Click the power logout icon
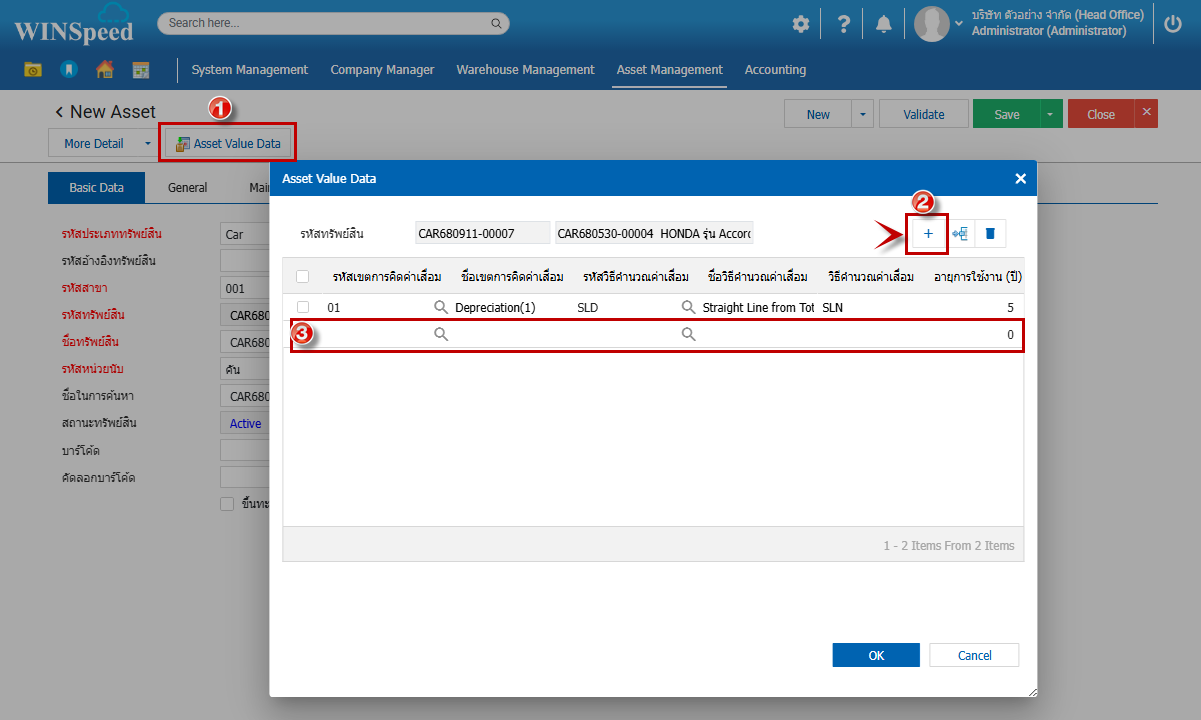 [x=1173, y=24]
